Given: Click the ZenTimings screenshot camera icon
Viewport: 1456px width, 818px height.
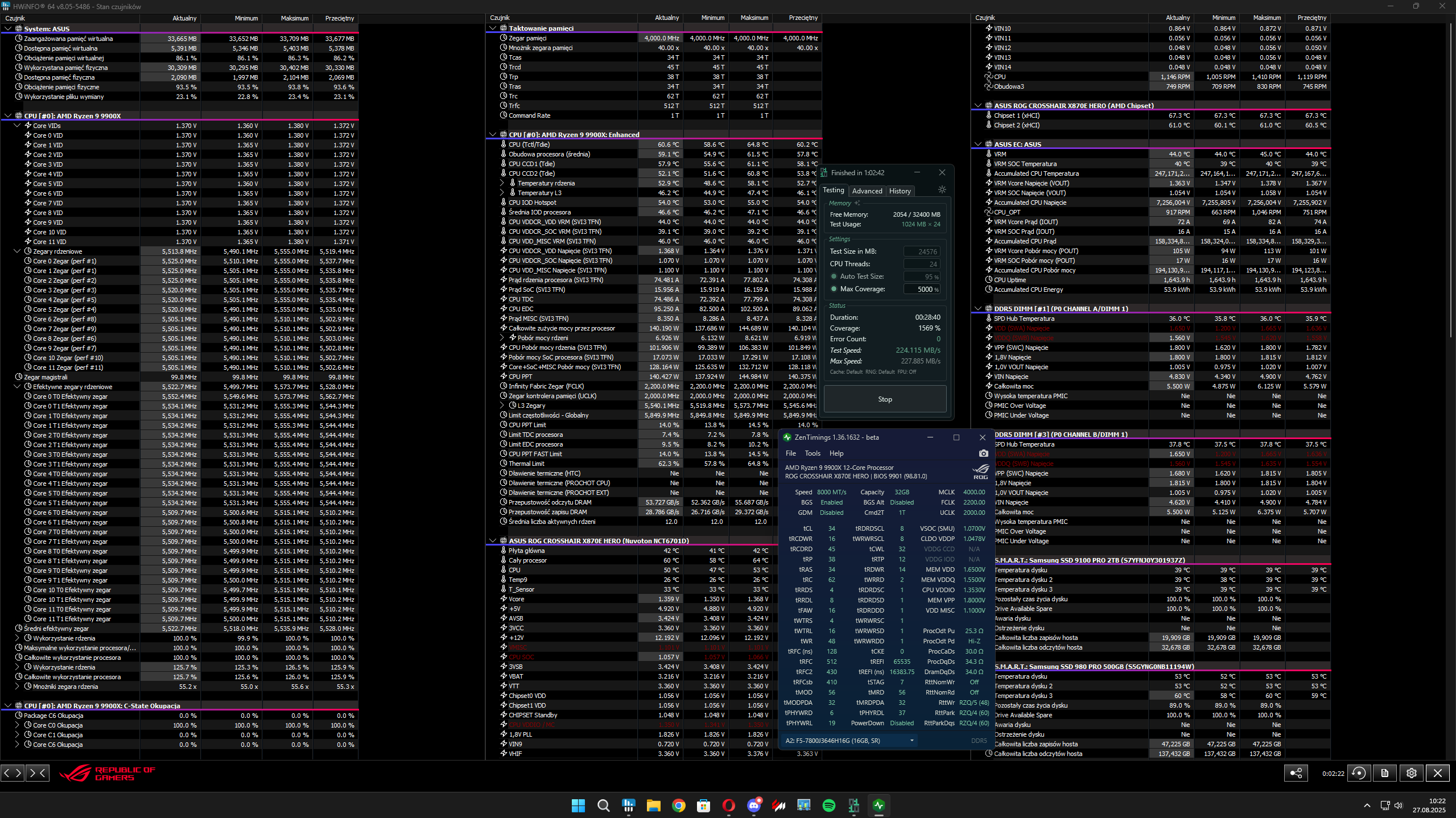Looking at the screenshot, I should click(983, 453).
